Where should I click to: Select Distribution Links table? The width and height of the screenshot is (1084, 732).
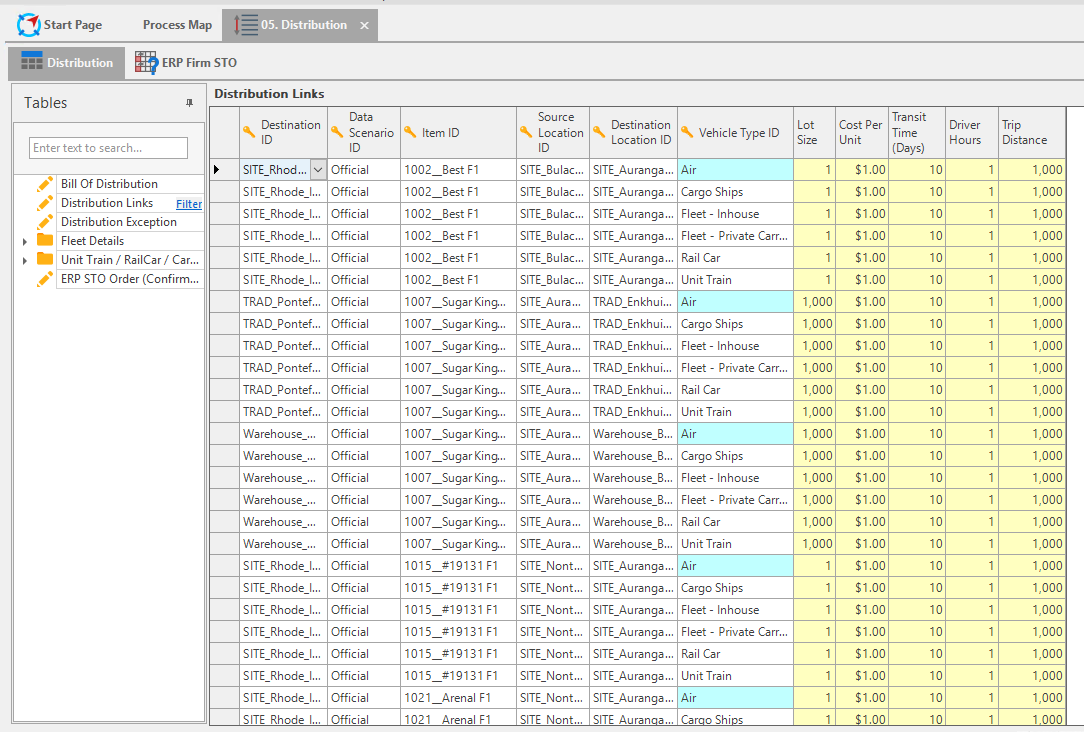tap(106, 203)
